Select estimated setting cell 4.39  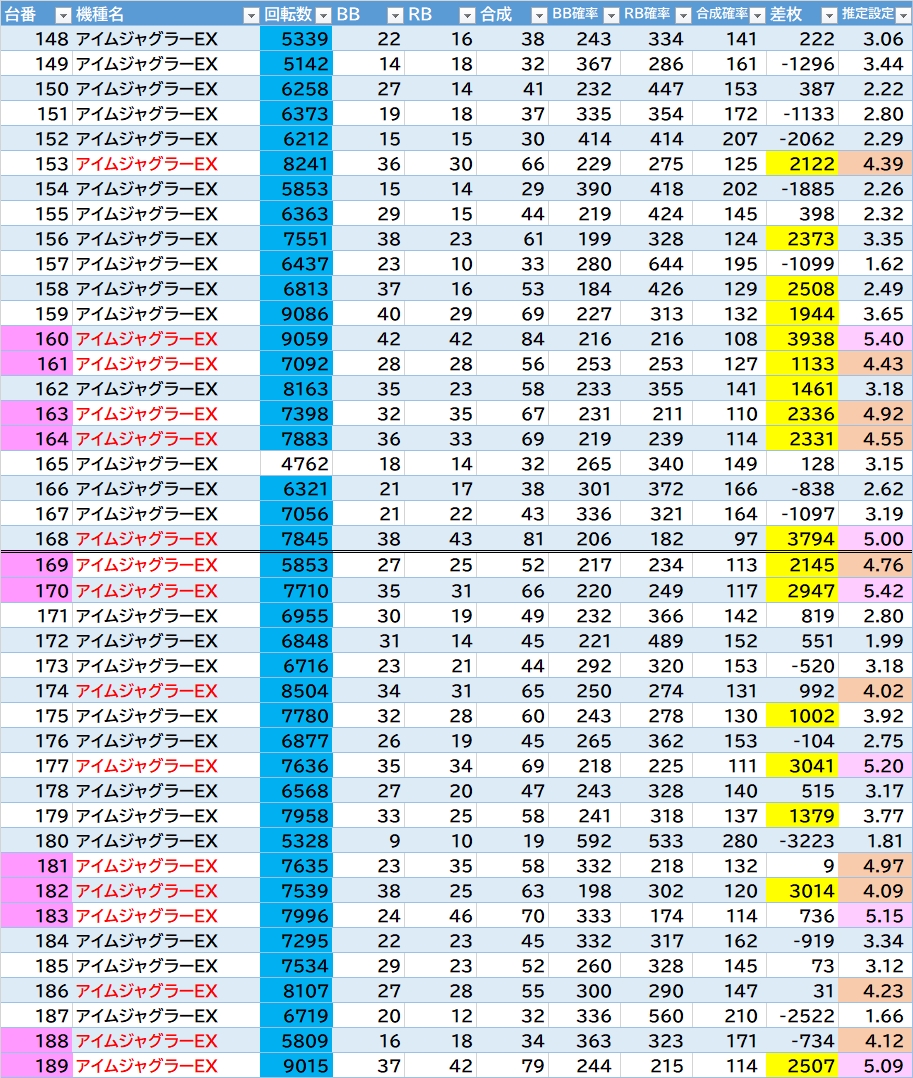tap(875, 164)
